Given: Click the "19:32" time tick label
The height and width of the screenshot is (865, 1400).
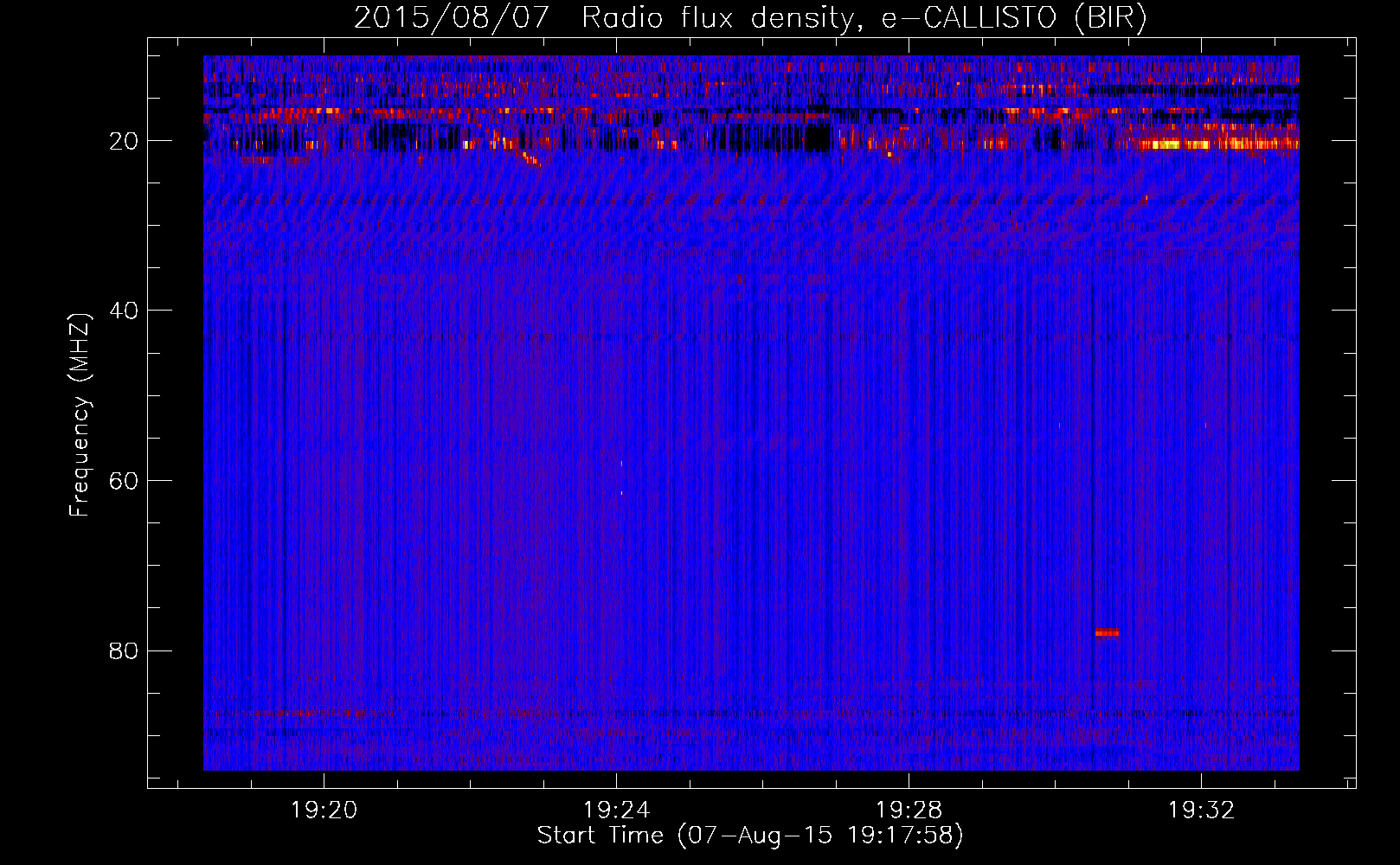Looking at the screenshot, I should click(1201, 811).
